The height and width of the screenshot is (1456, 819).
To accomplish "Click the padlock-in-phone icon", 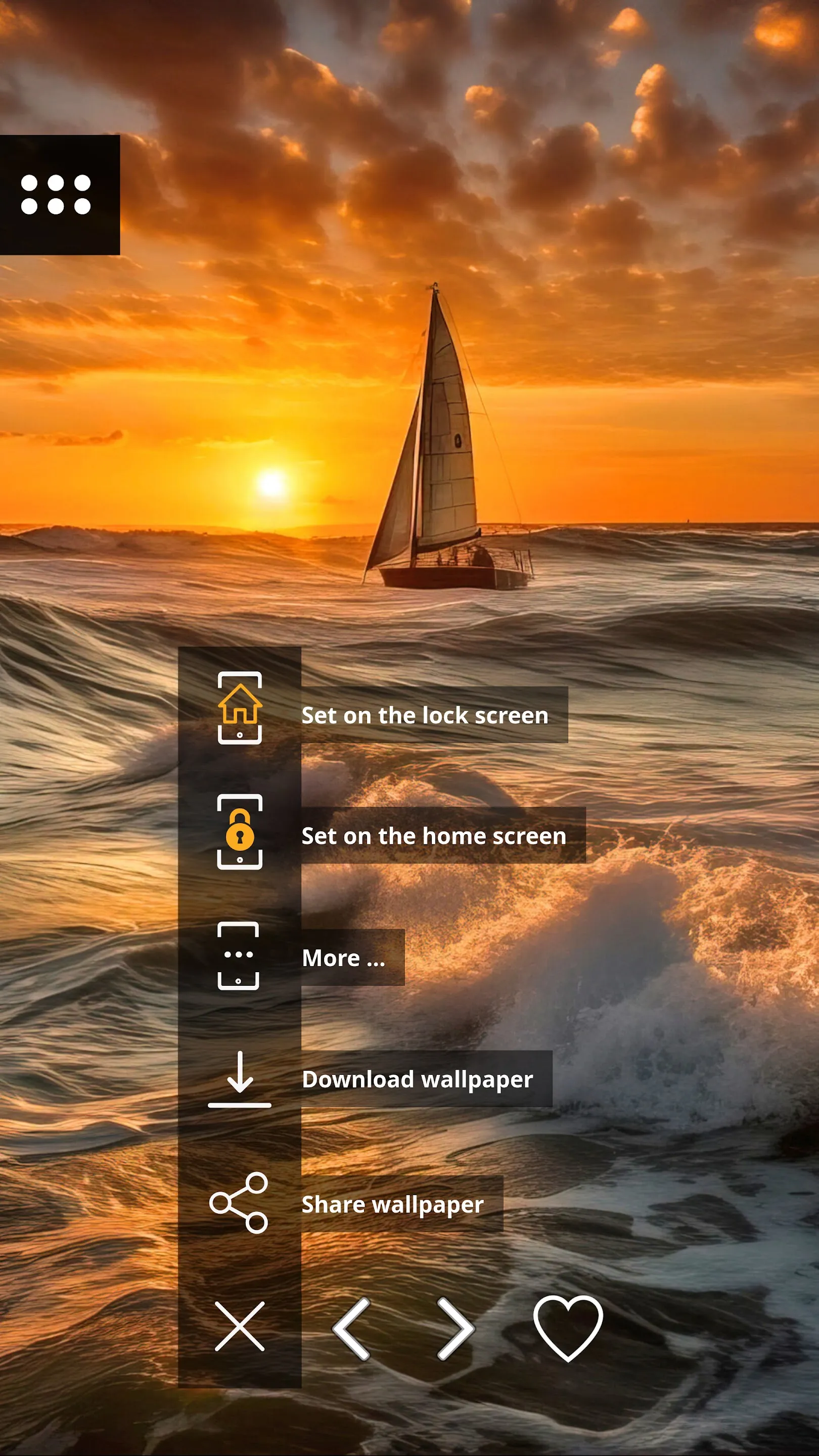I will tap(240, 832).
